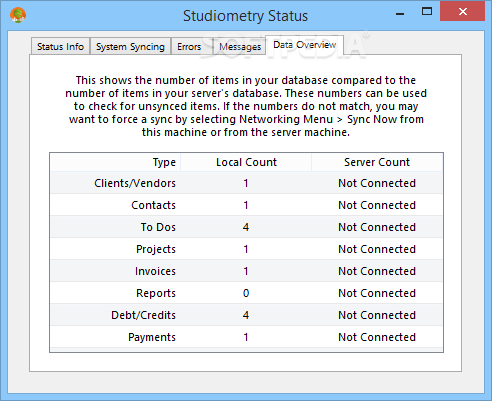Select the Projects row label
The image size is (492, 401).
(156, 249)
